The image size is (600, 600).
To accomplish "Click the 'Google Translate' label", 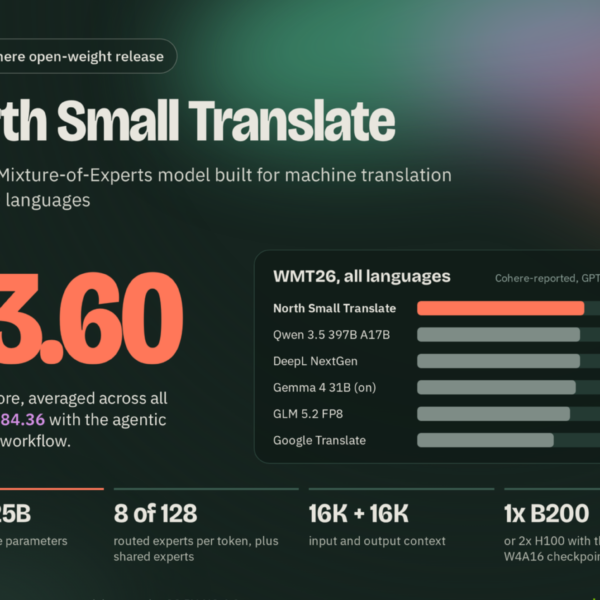I will pos(320,440).
